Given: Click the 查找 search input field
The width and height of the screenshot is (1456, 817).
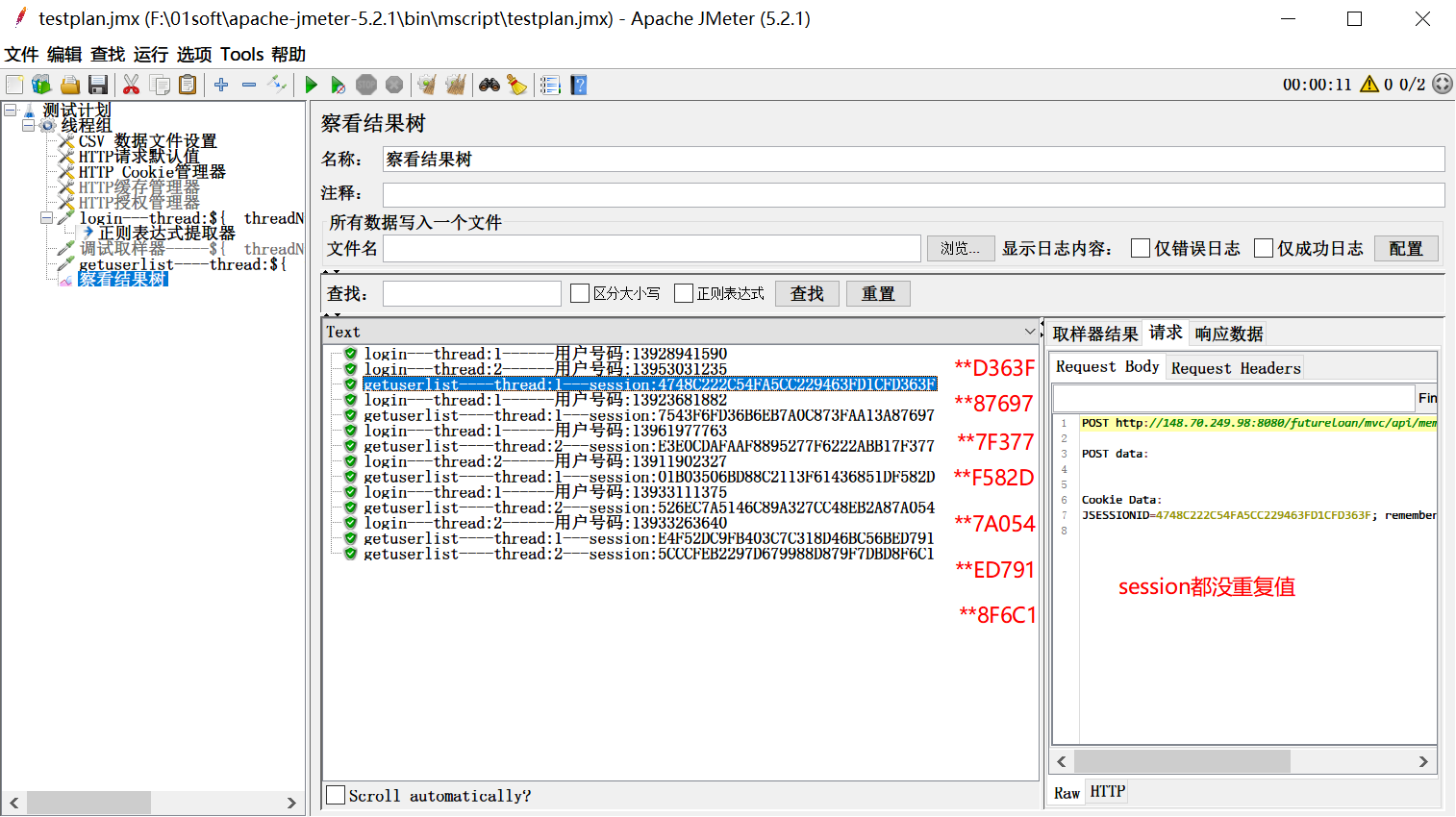Looking at the screenshot, I should point(471,294).
